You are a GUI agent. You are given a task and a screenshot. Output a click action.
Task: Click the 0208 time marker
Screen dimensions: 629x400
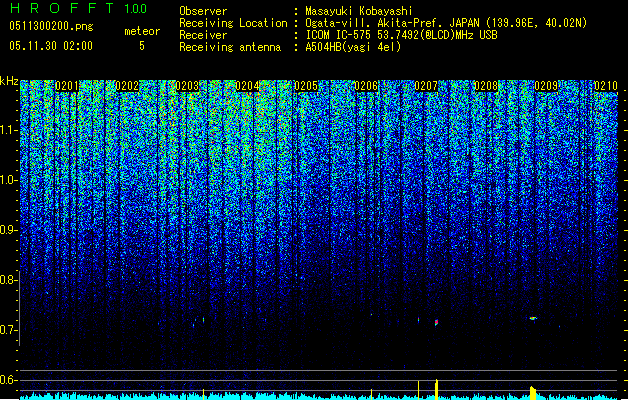coord(486,86)
